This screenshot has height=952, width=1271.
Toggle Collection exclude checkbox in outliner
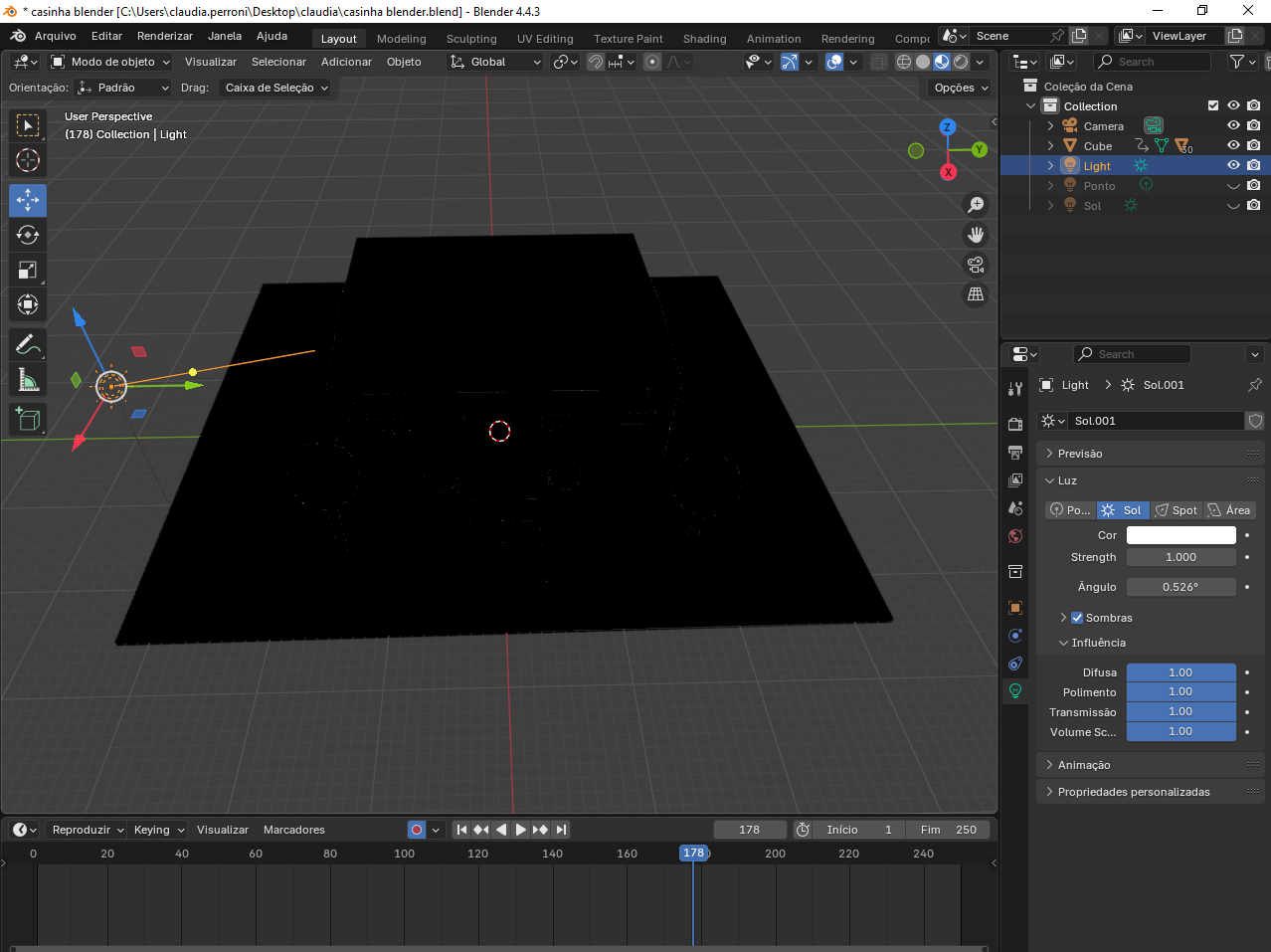pos(1213,105)
